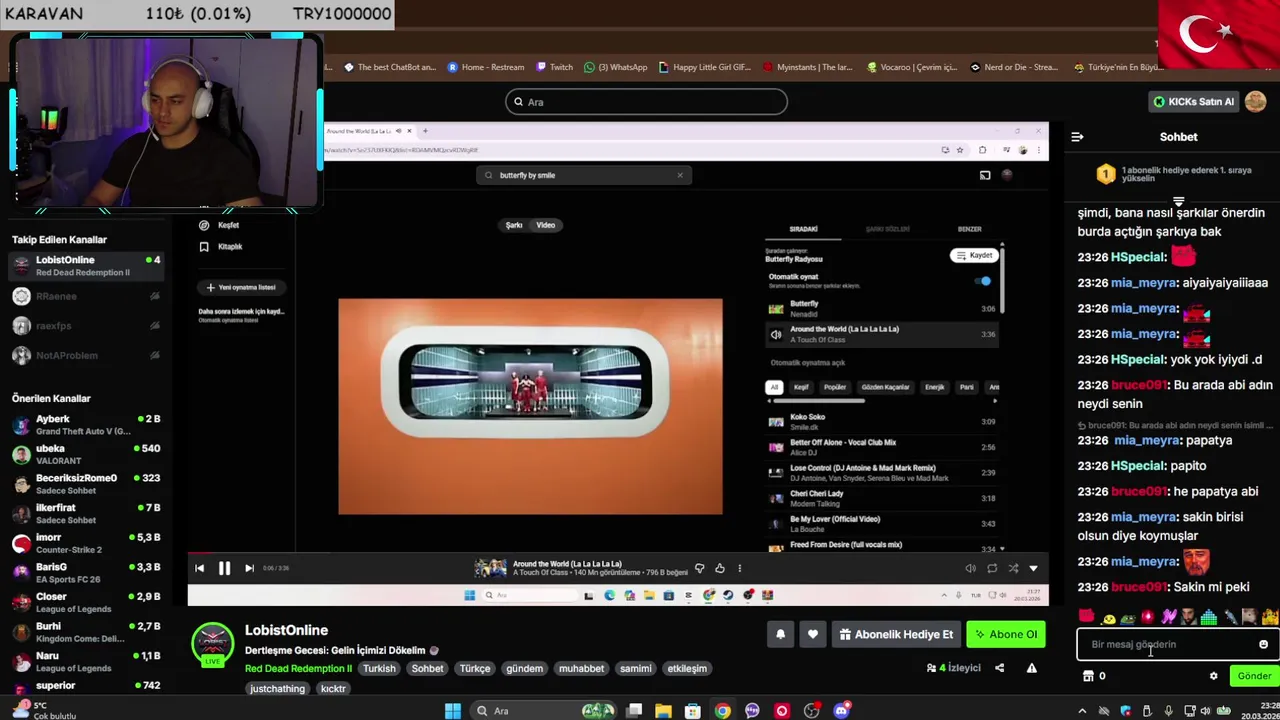
Task: Click KICKs Satın Al button
Action: (x=1194, y=102)
